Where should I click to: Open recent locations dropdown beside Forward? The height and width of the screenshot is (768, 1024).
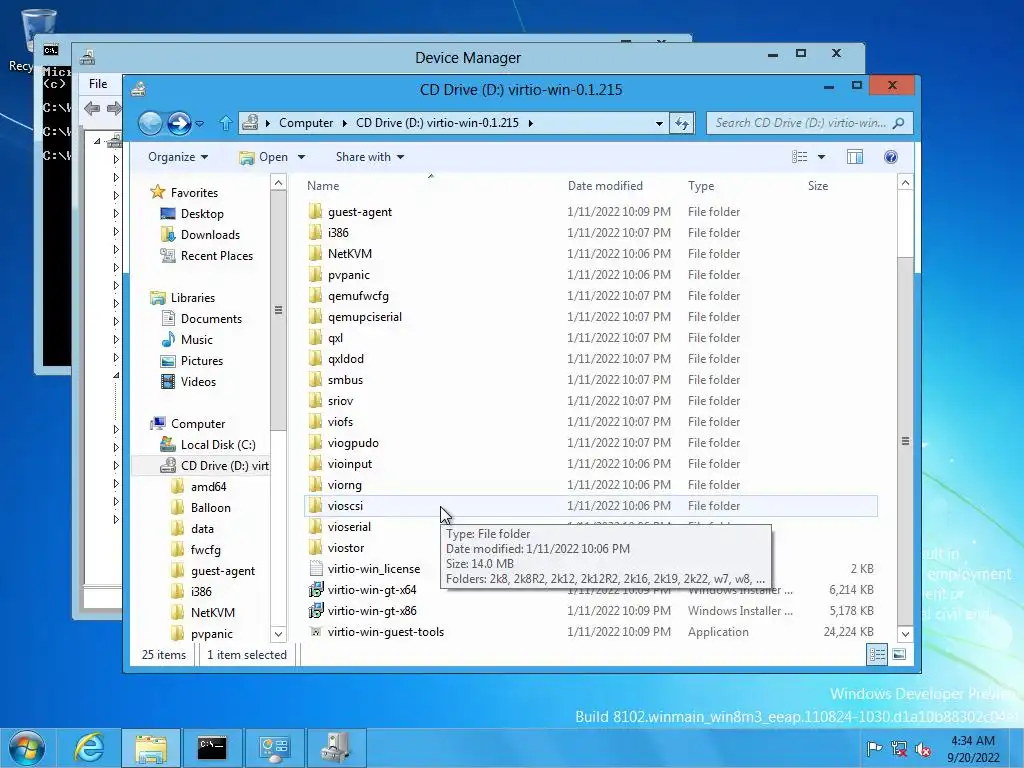tap(200, 123)
